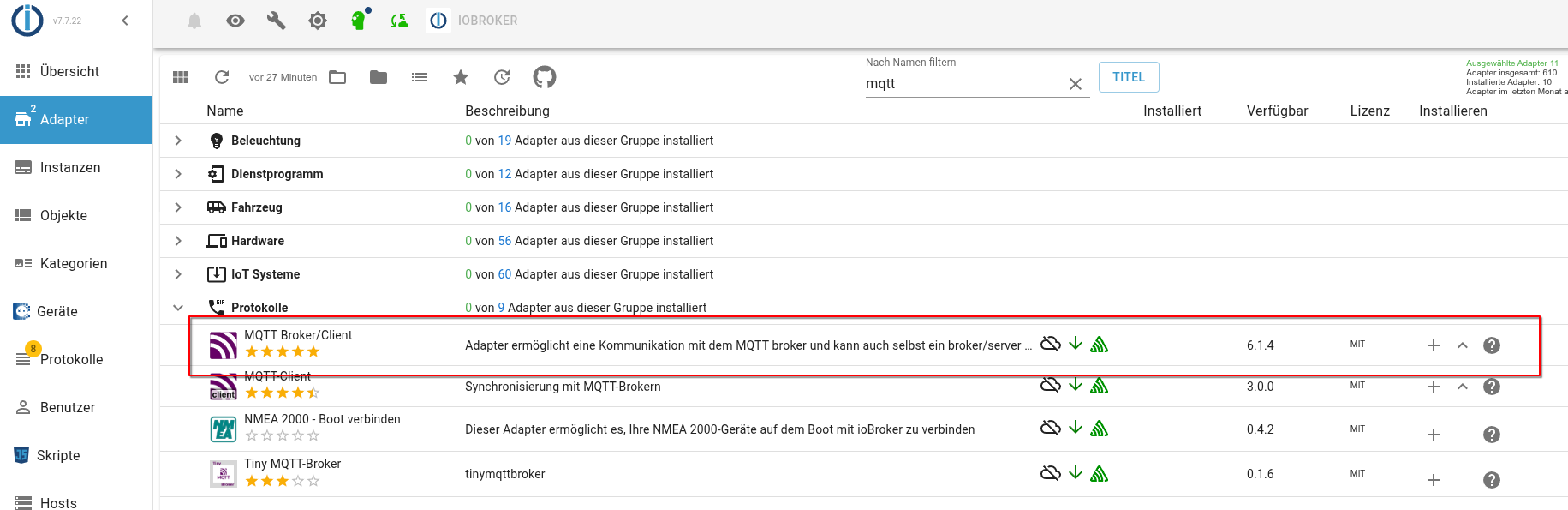Open help for Tiny MQTT-Broker
This screenshot has height=510, width=1568.
pyautogui.click(x=1492, y=480)
